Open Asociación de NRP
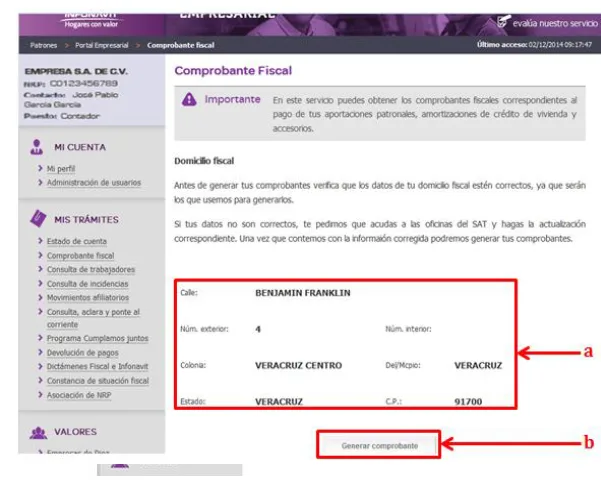 pos(79,395)
